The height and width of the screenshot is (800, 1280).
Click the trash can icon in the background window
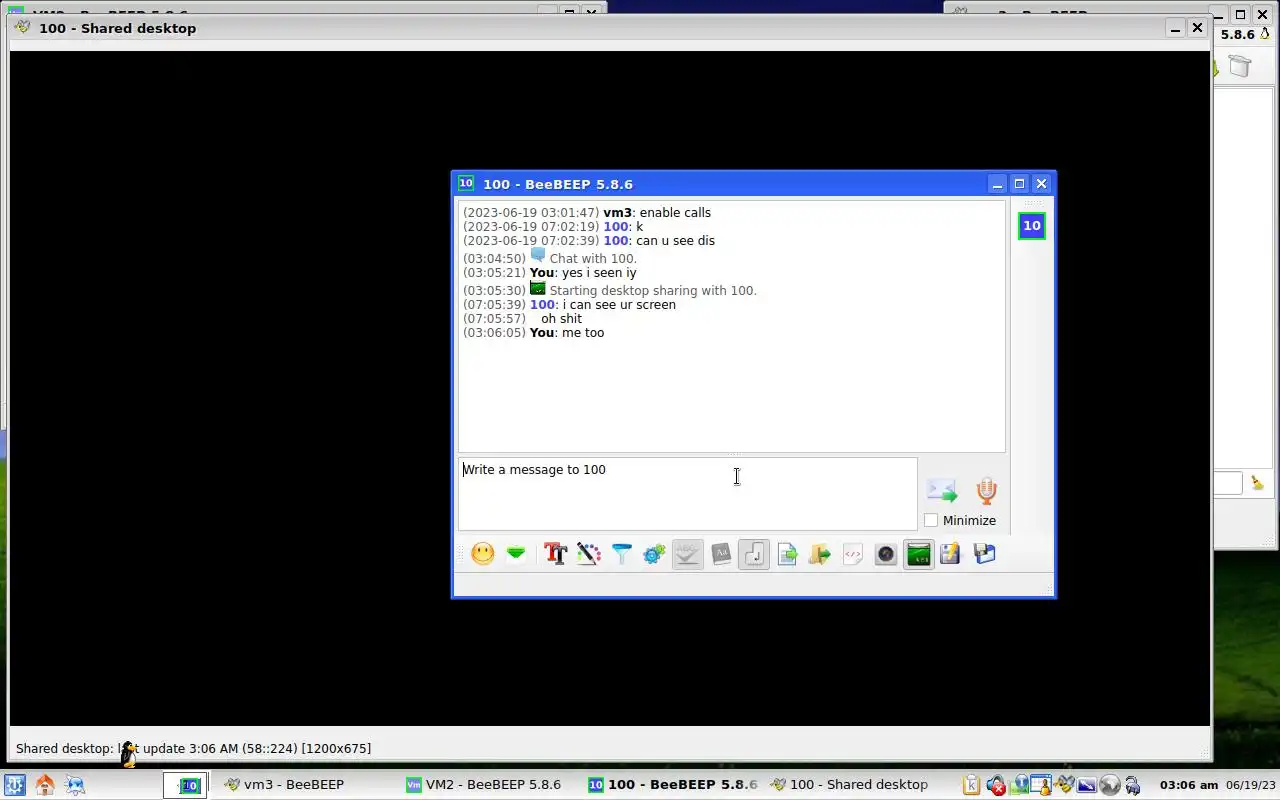(1240, 66)
